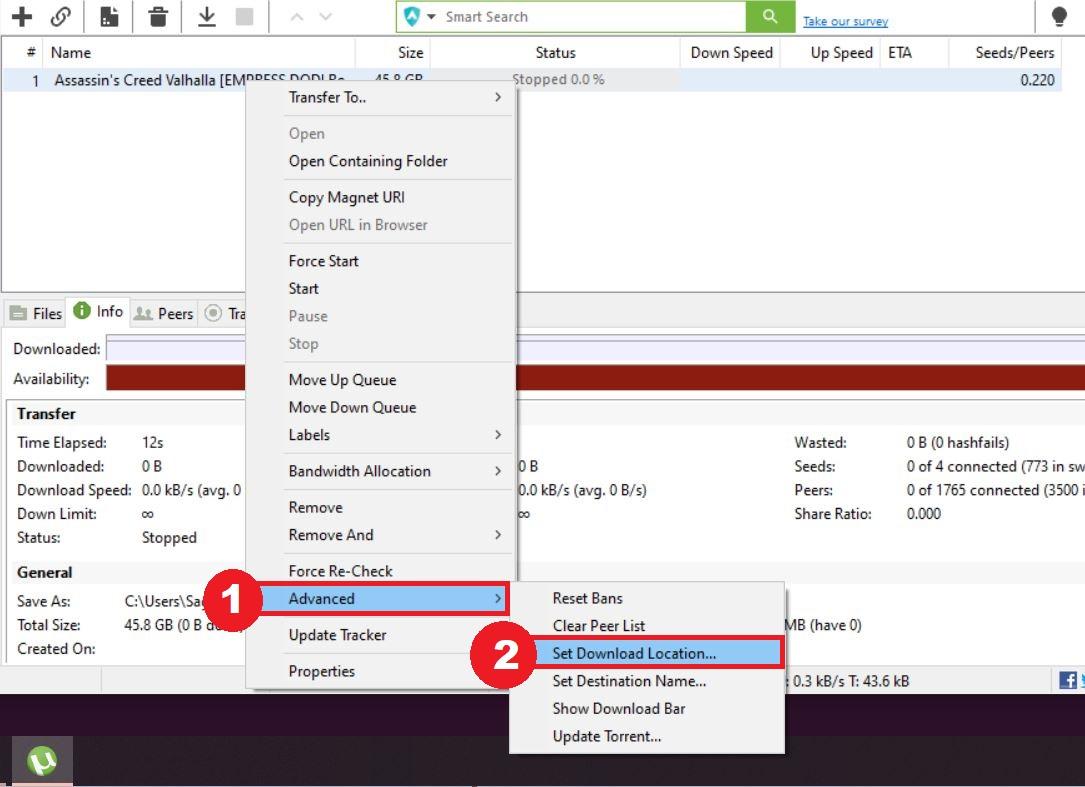Click the Add Torrent from URL link icon
1085x787 pixels.
(61, 16)
